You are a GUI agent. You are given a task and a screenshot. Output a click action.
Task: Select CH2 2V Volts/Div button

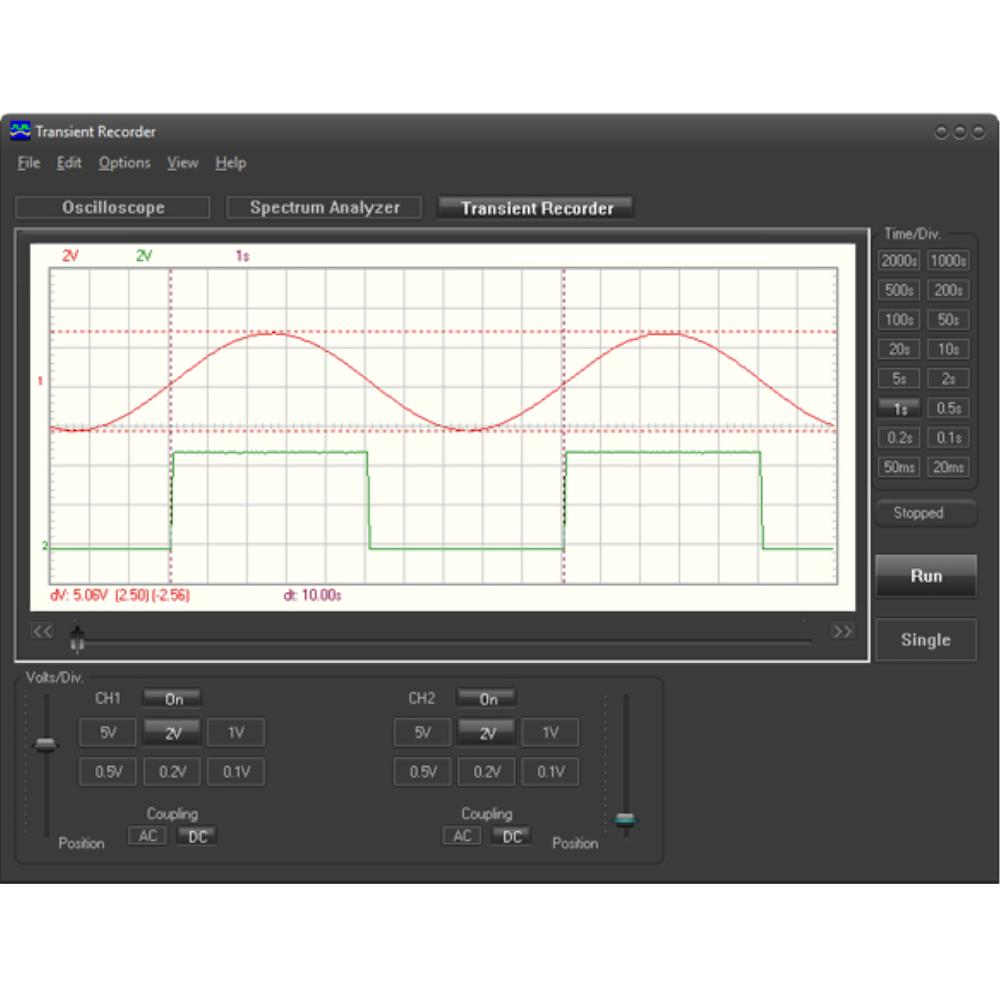click(487, 733)
